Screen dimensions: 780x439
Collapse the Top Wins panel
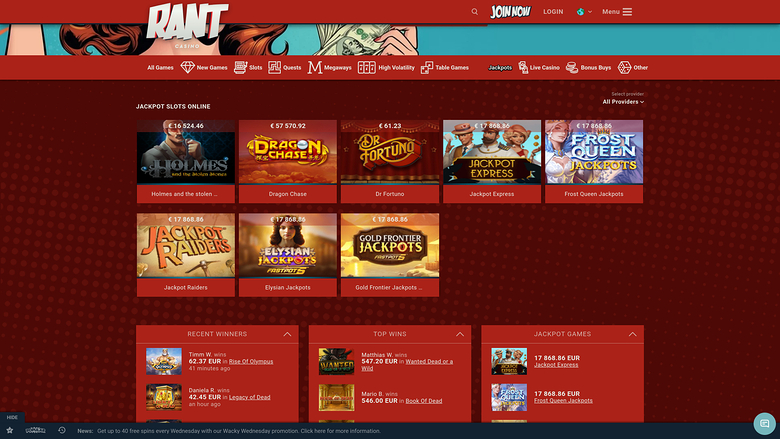pos(460,334)
